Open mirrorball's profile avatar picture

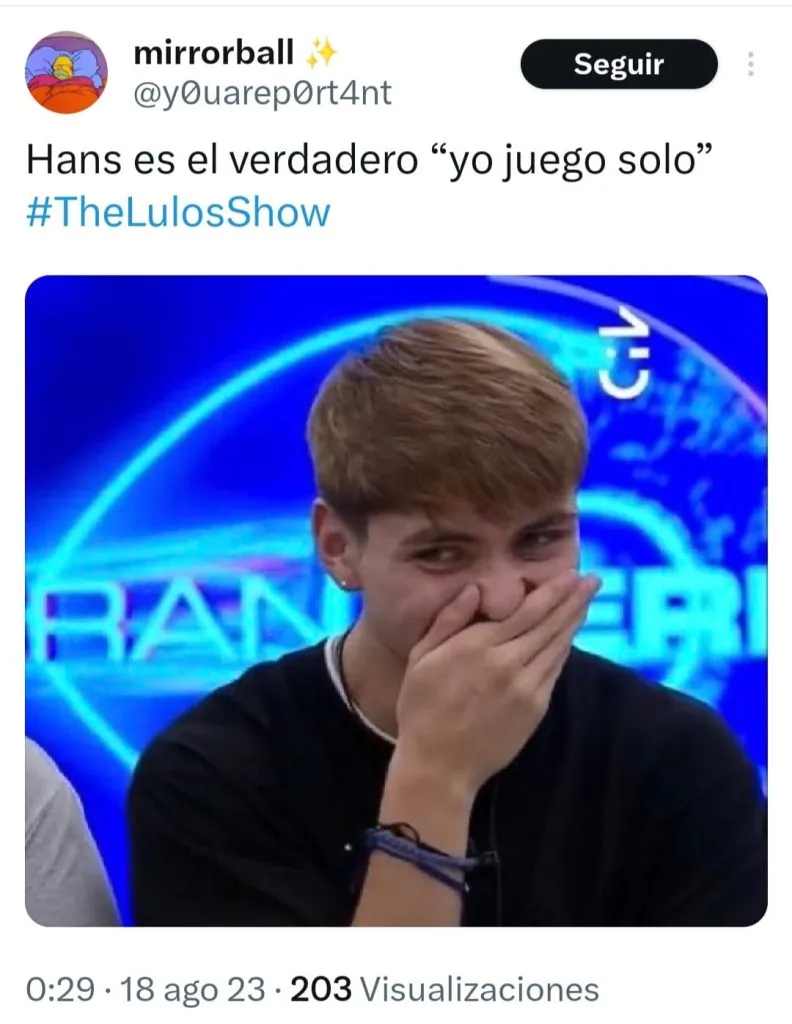[66, 72]
